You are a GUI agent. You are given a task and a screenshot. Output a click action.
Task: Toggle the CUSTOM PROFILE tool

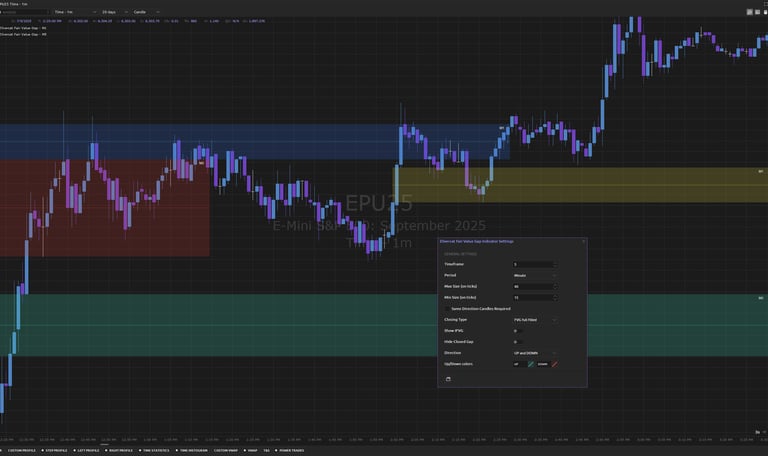click(x=20, y=451)
